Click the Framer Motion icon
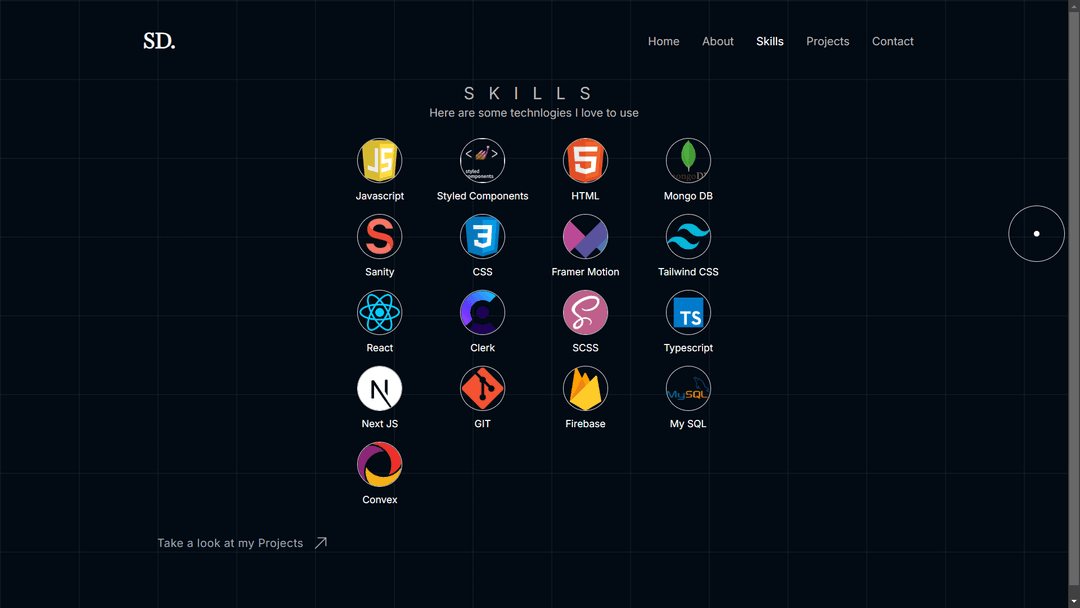Image resolution: width=1080 pixels, height=608 pixels. (x=585, y=236)
